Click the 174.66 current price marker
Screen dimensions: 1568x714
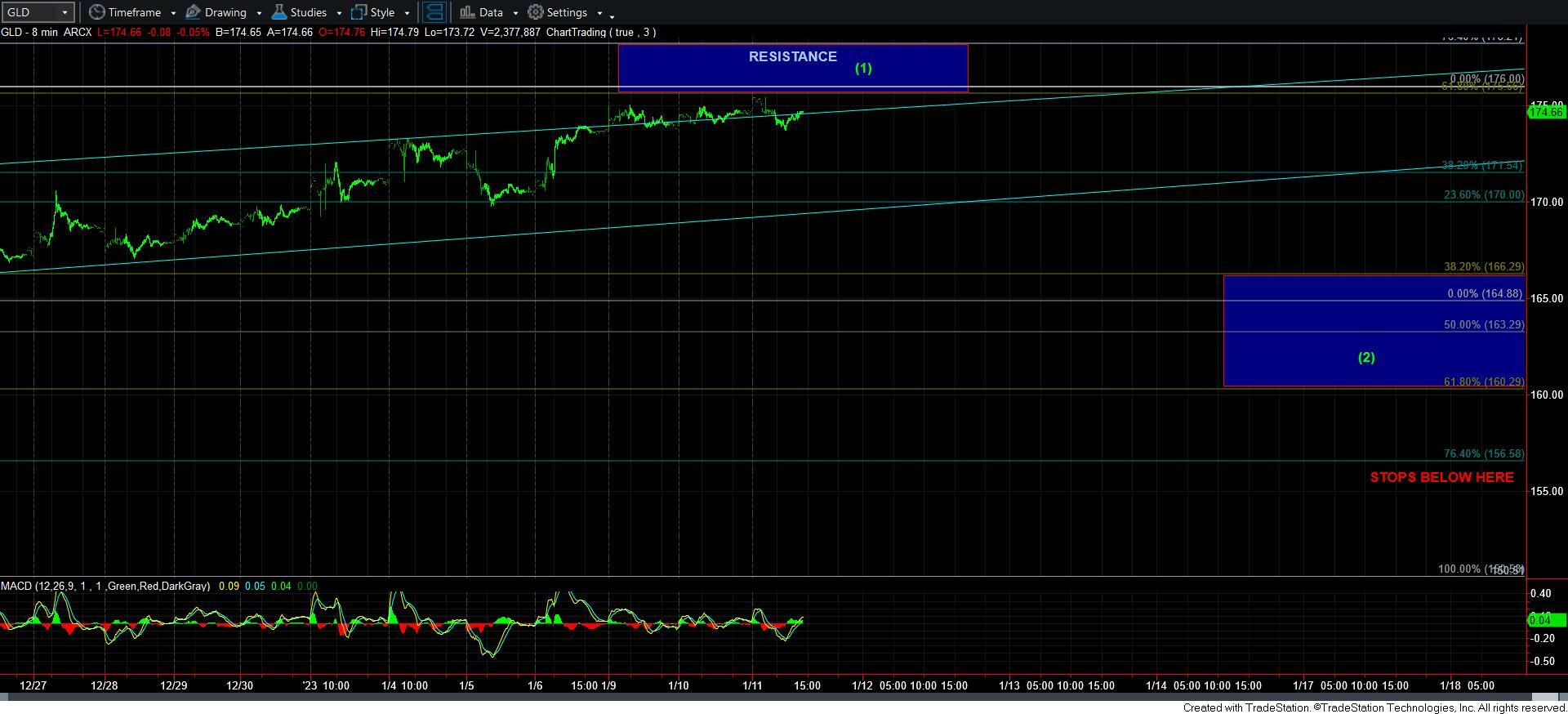1546,113
